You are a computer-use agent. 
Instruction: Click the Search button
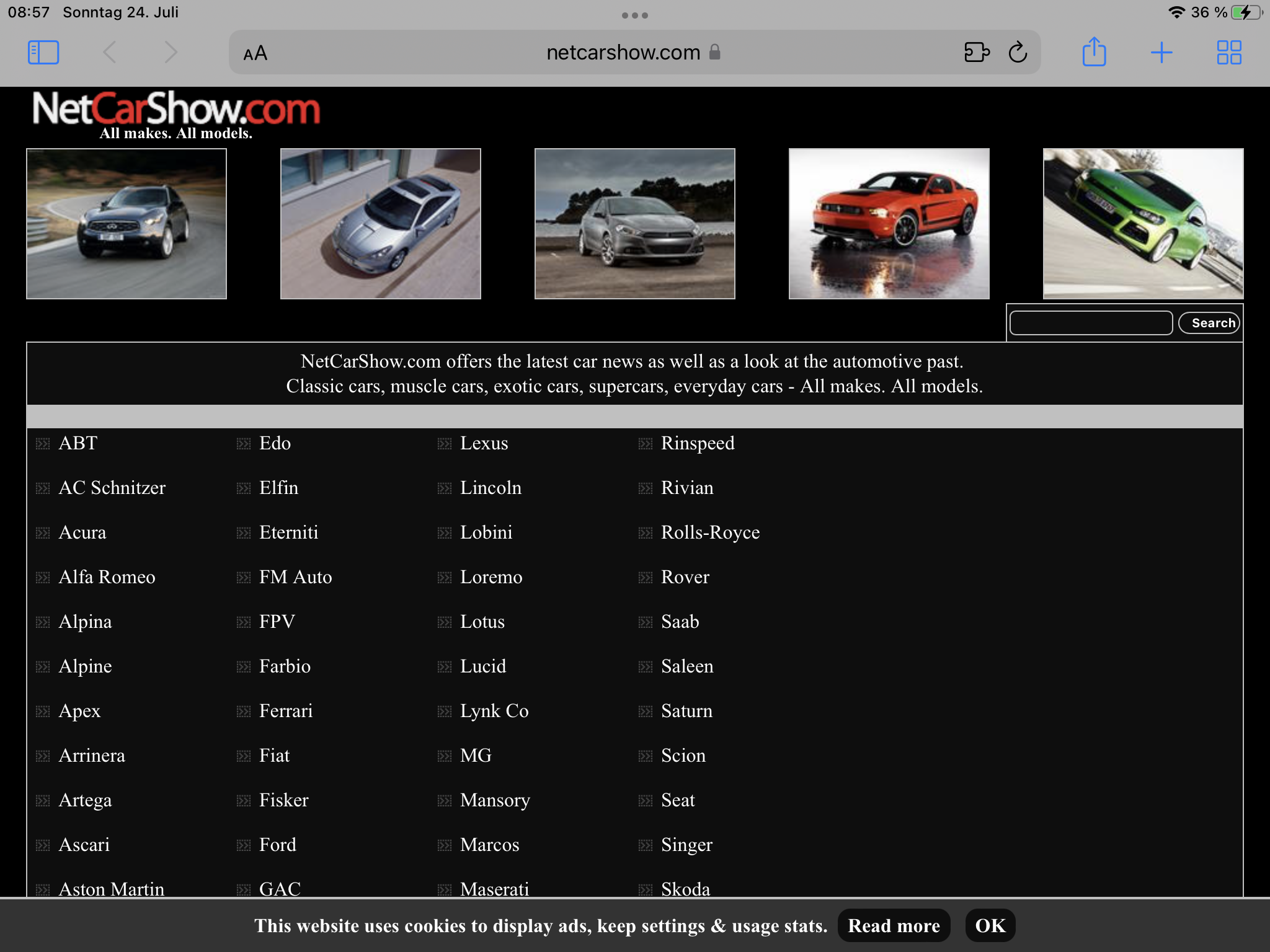coord(1209,323)
